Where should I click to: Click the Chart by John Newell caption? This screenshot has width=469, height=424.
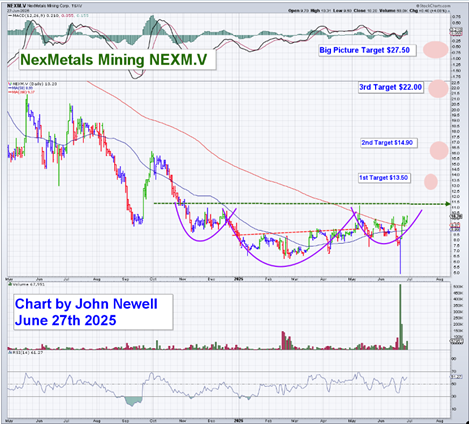pyautogui.click(x=93, y=312)
